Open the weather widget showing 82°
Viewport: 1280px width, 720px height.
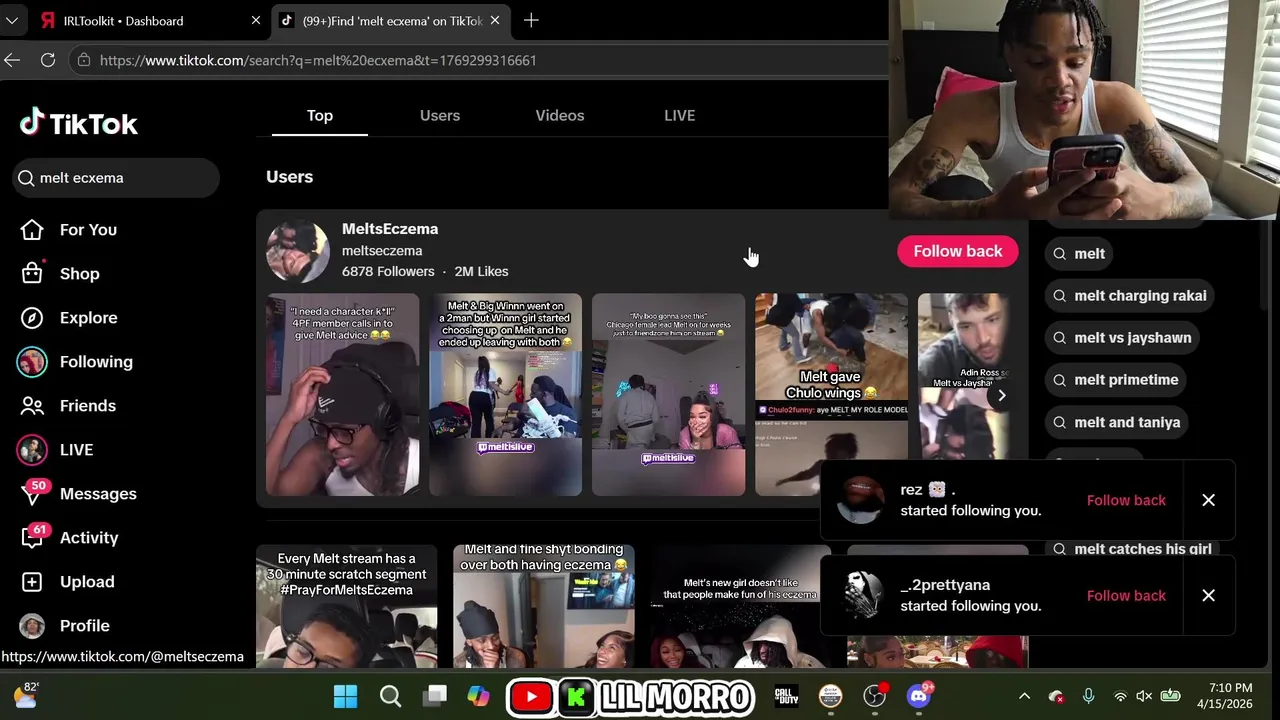(x=25, y=695)
